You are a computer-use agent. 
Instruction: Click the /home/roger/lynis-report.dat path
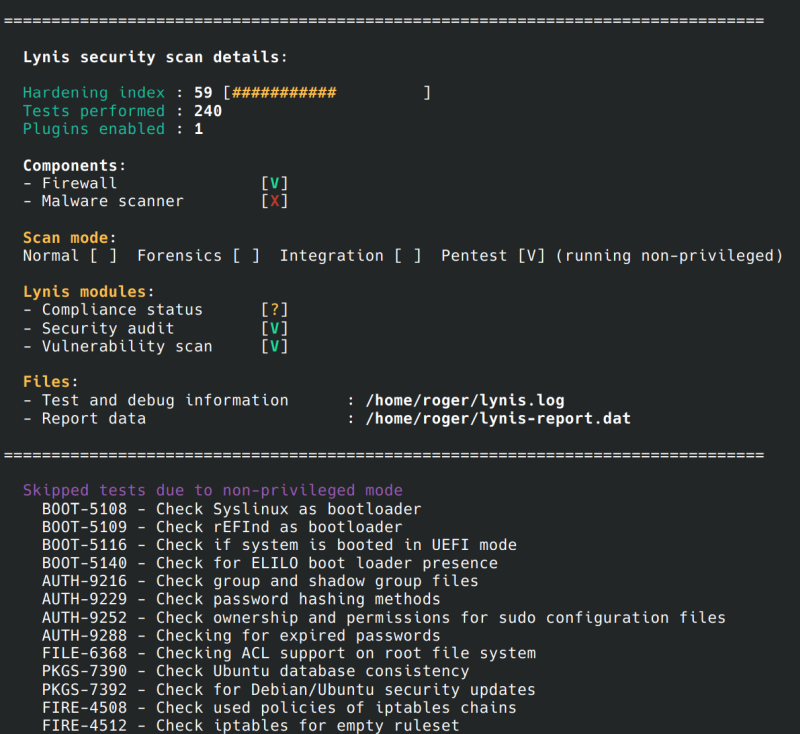click(x=498, y=418)
